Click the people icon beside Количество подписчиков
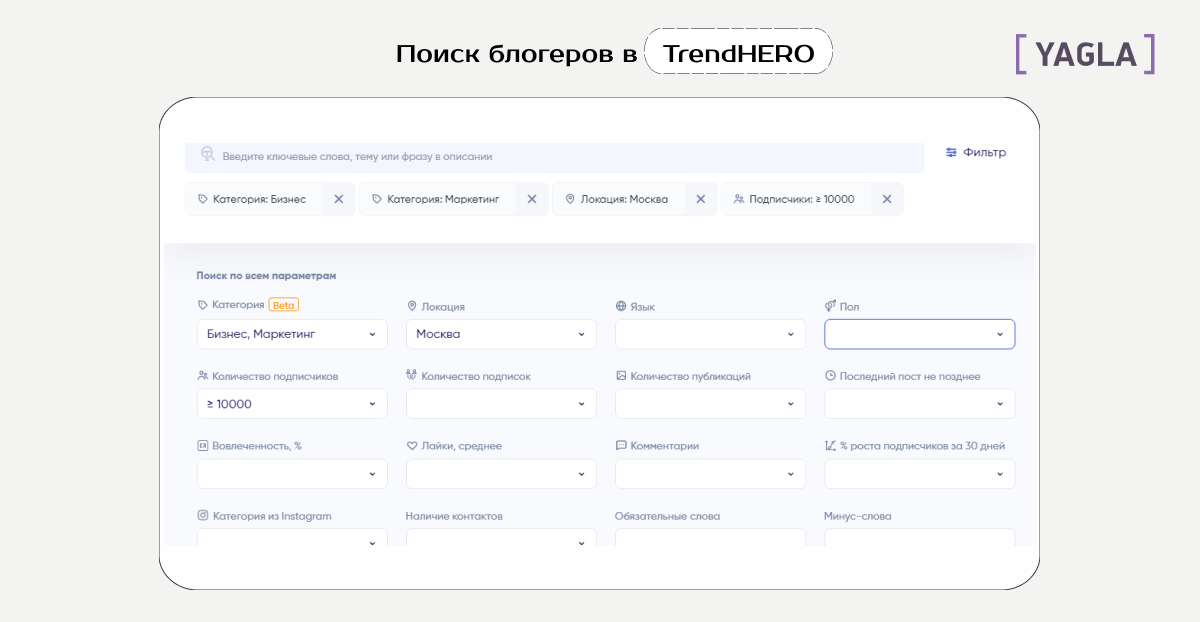 (x=203, y=376)
